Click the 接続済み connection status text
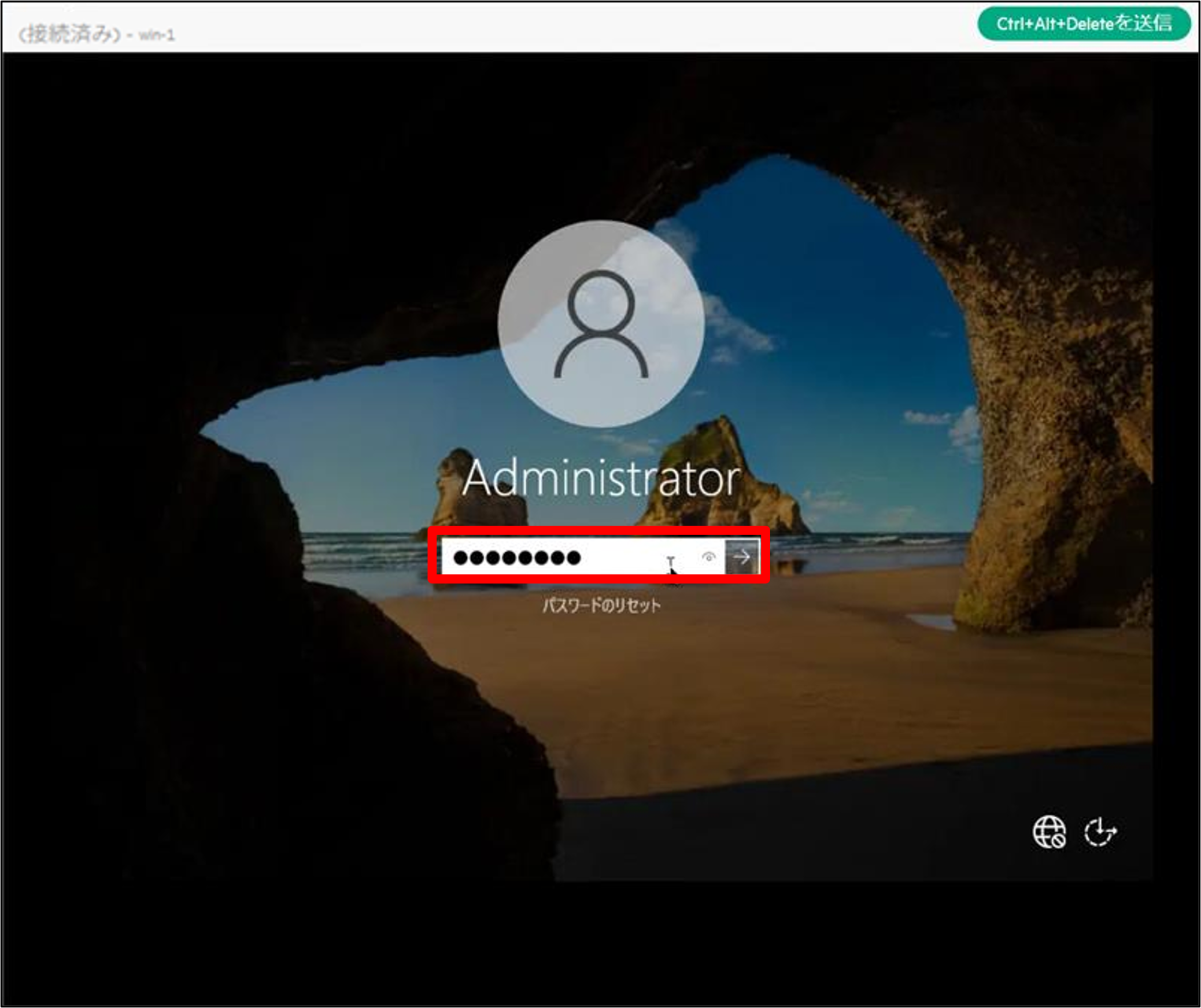Screen dimensions: 1201x1008 pyautogui.click(x=69, y=35)
